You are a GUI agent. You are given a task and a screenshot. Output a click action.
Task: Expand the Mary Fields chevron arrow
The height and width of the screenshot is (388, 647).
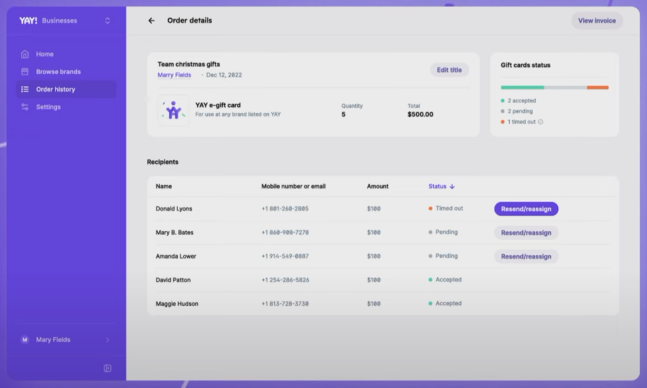coord(108,340)
